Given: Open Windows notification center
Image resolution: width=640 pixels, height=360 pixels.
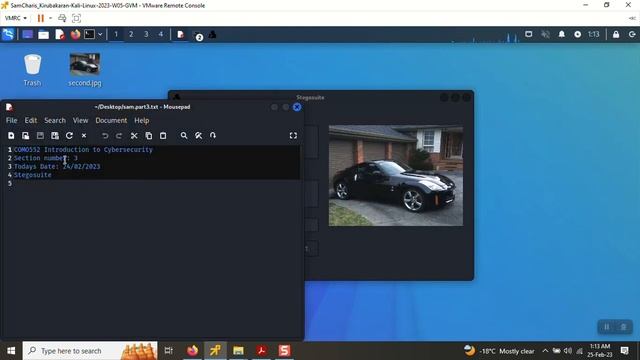Looking at the screenshot, I should pos(624,351).
